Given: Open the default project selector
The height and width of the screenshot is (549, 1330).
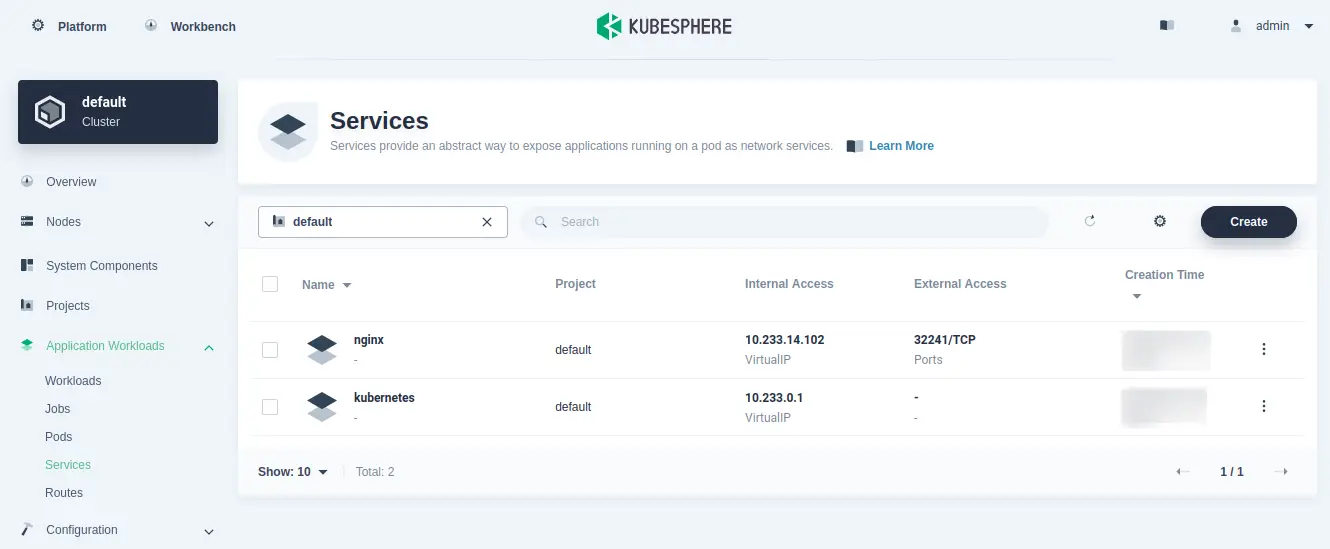Looking at the screenshot, I should point(383,222).
